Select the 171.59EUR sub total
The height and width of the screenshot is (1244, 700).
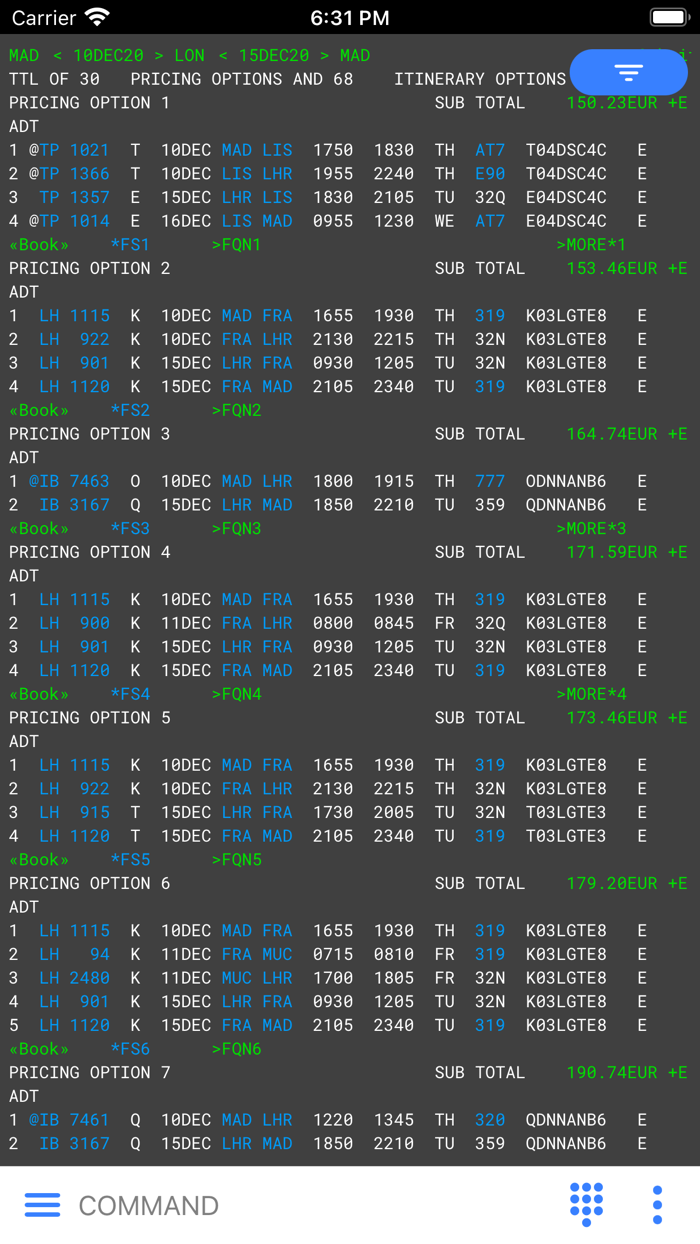[x=612, y=553]
